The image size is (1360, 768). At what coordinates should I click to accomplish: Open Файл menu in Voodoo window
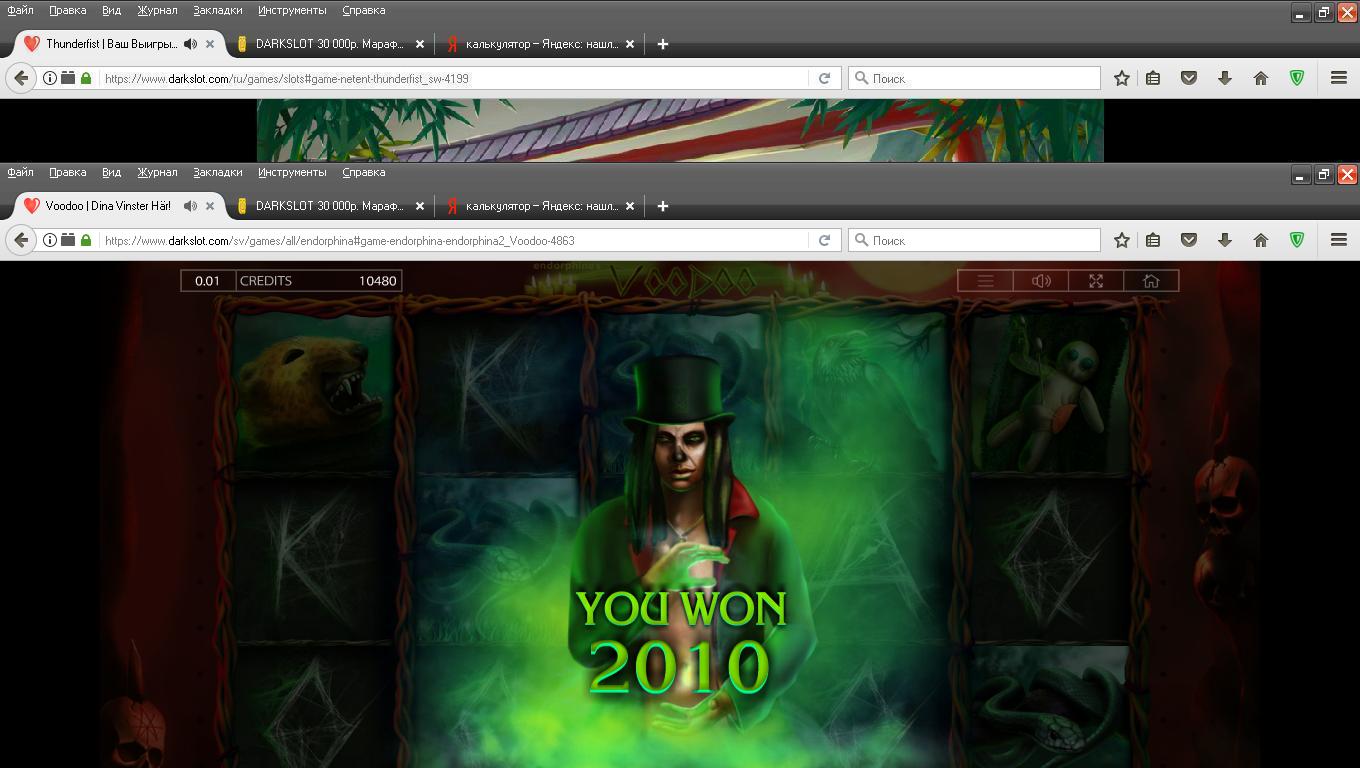[20, 172]
